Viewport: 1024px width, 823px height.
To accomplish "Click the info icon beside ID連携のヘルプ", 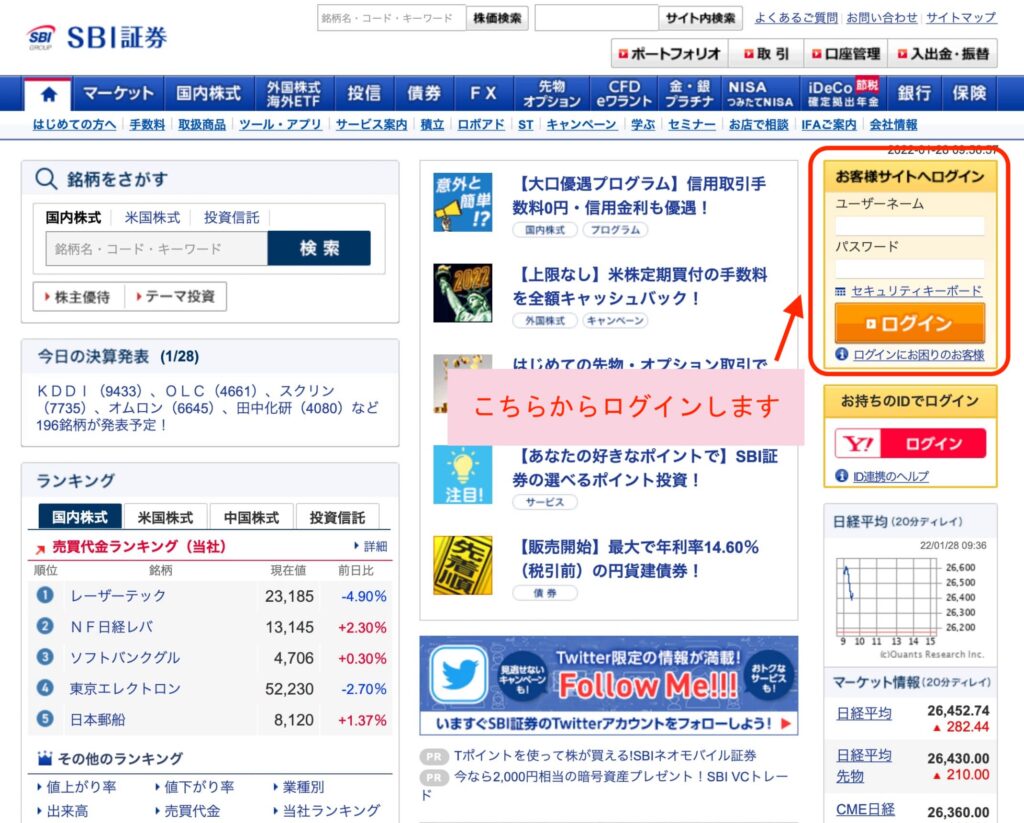I will (841, 476).
